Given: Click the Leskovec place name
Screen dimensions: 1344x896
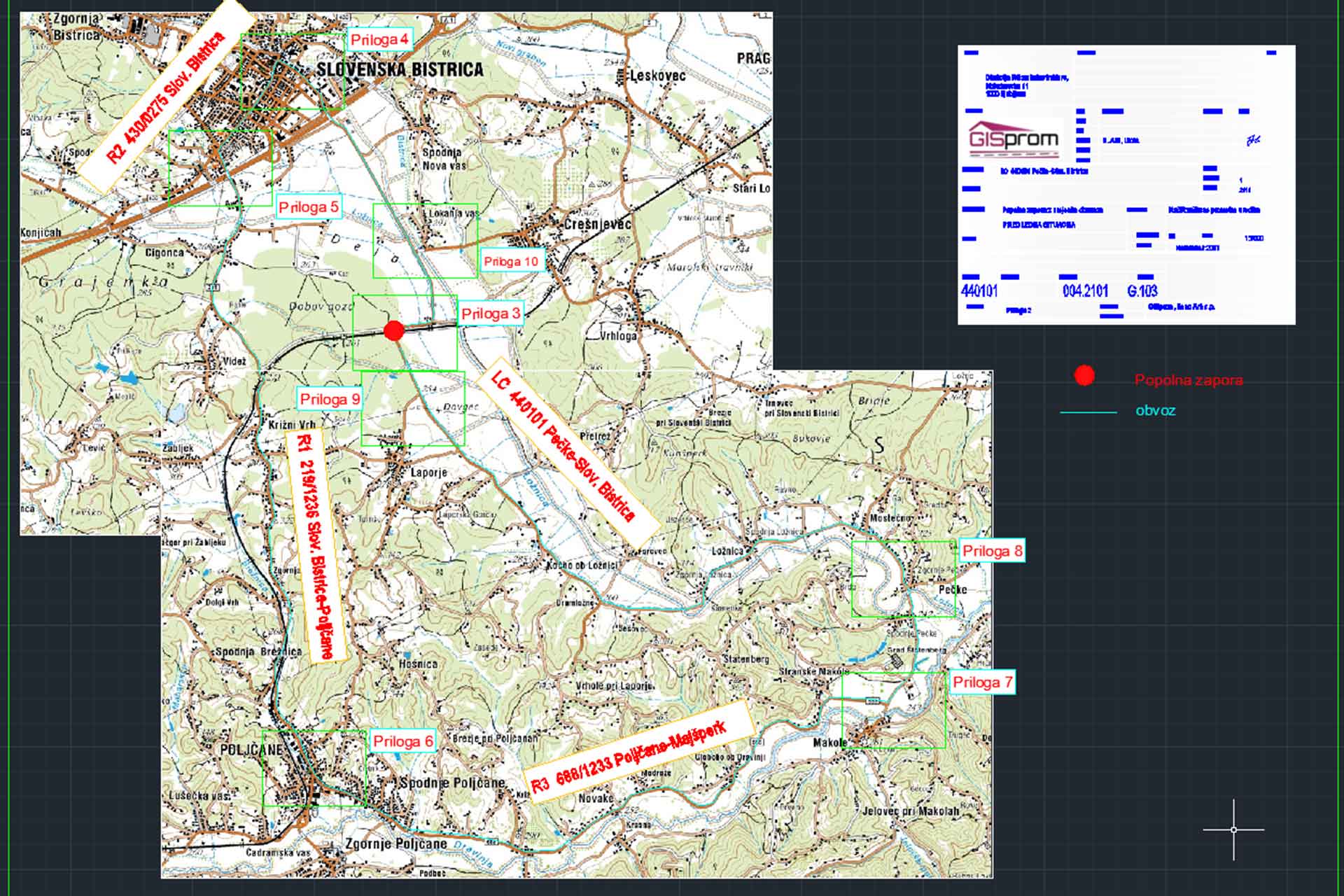Looking at the screenshot, I should (x=657, y=75).
